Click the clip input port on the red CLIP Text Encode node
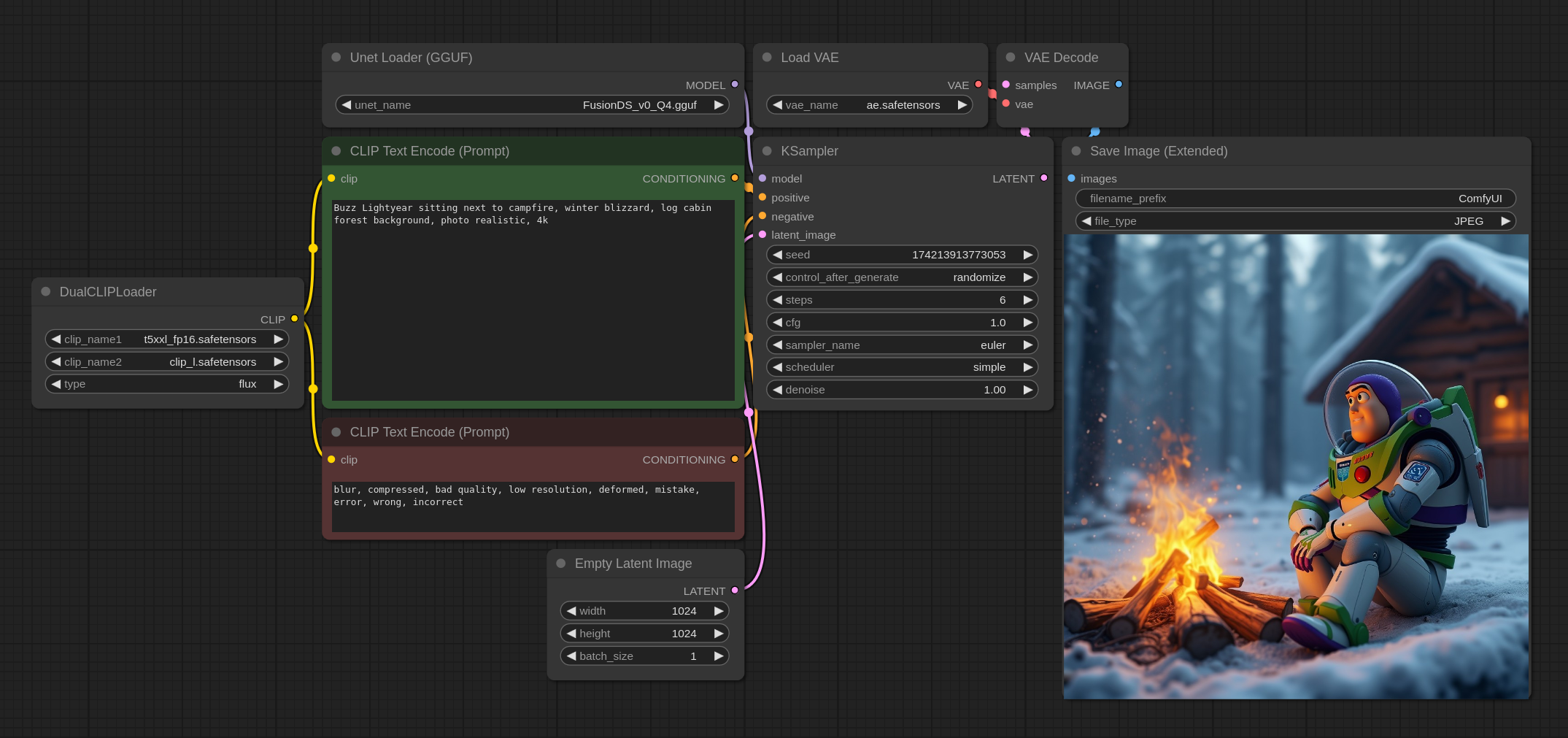This screenshot has height=738, width=1568. (331, 459)
